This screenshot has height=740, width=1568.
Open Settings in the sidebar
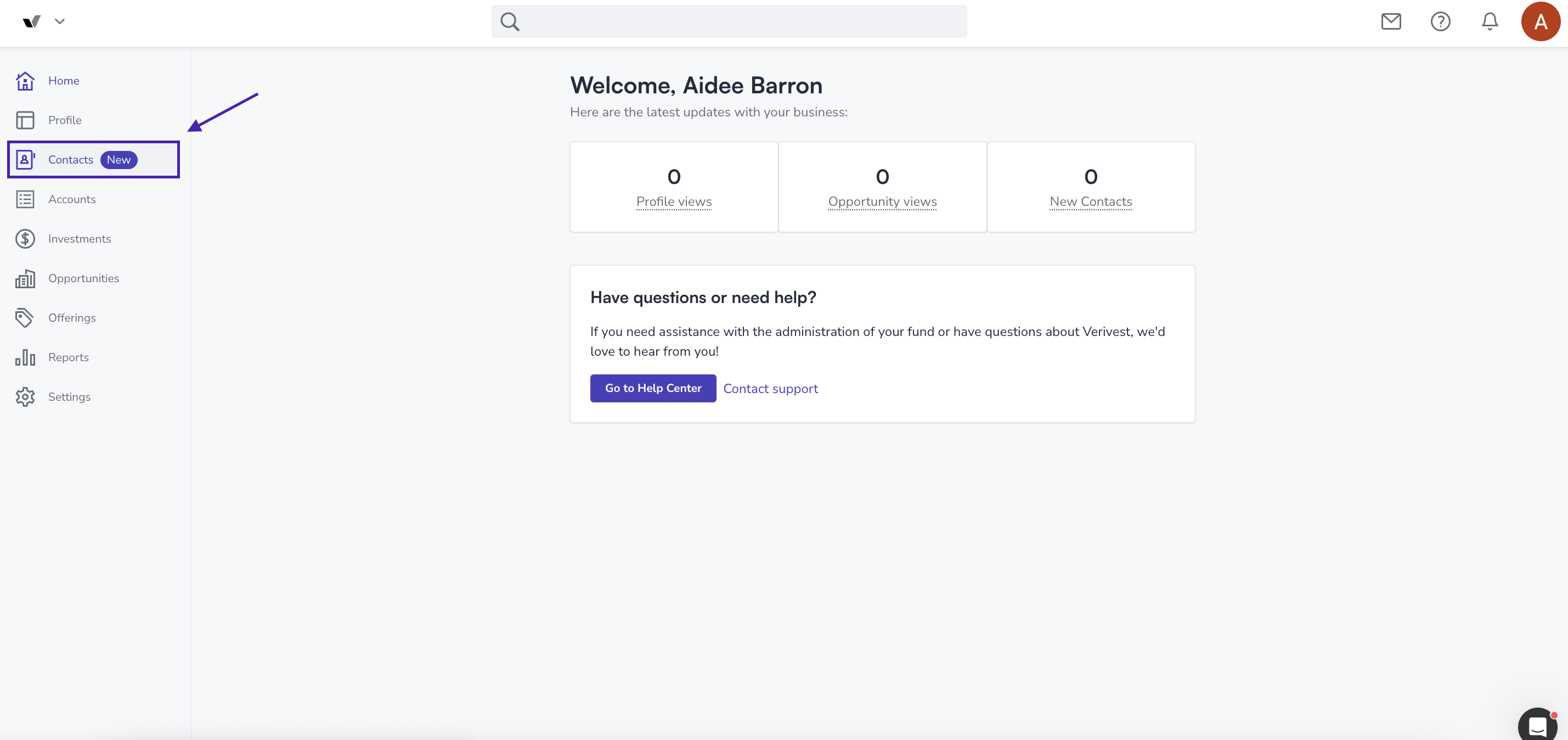(x=69, y=397)
